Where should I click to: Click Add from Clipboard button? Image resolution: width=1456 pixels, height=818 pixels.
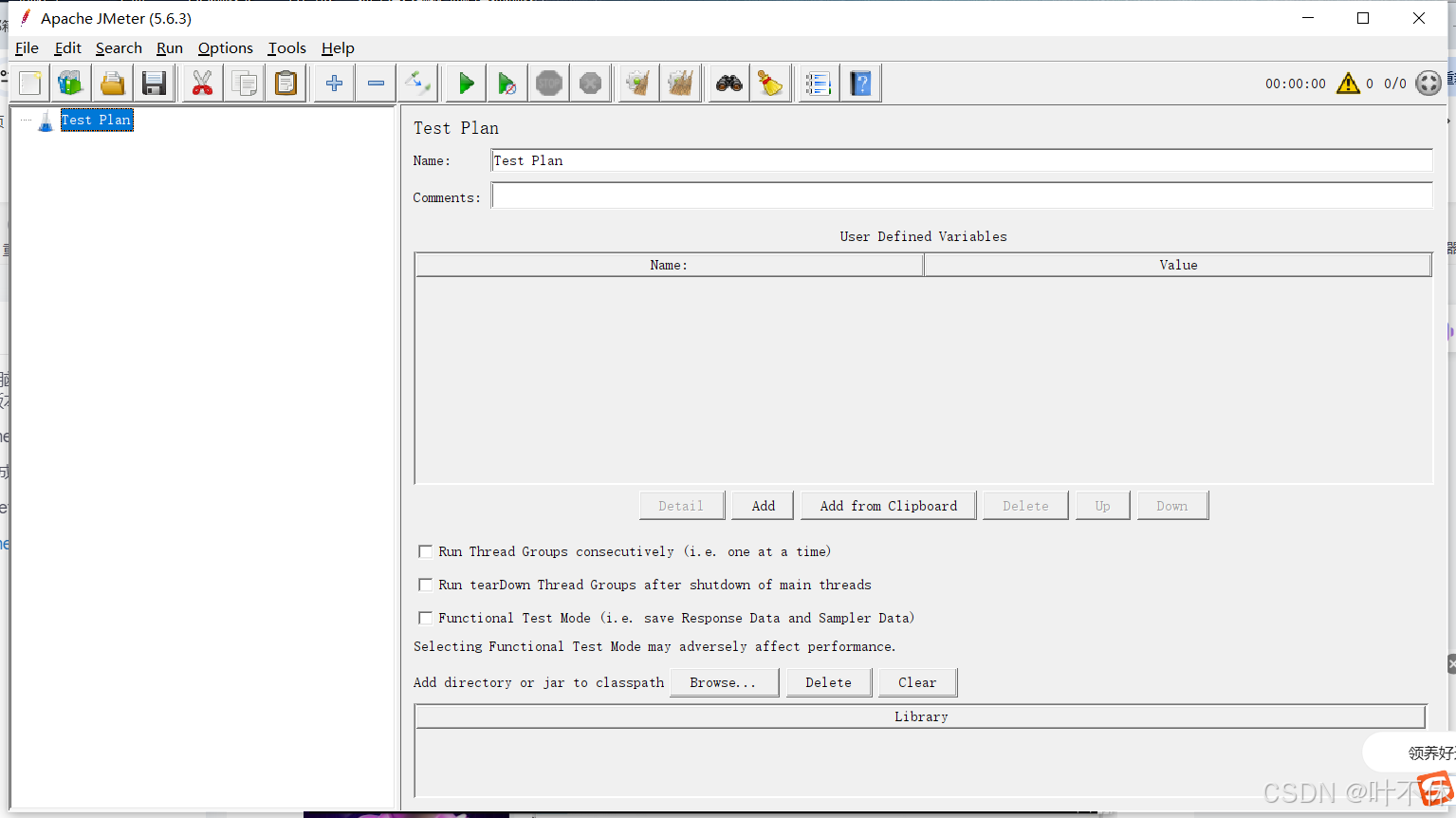click(x=889, y=506)
